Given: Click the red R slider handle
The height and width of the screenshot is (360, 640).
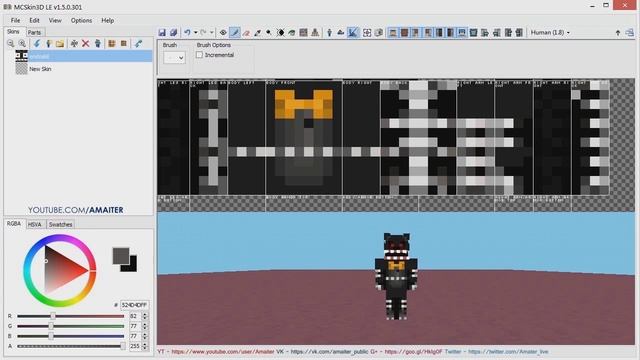Looking at the screenshot, I should tap(53, 316).
